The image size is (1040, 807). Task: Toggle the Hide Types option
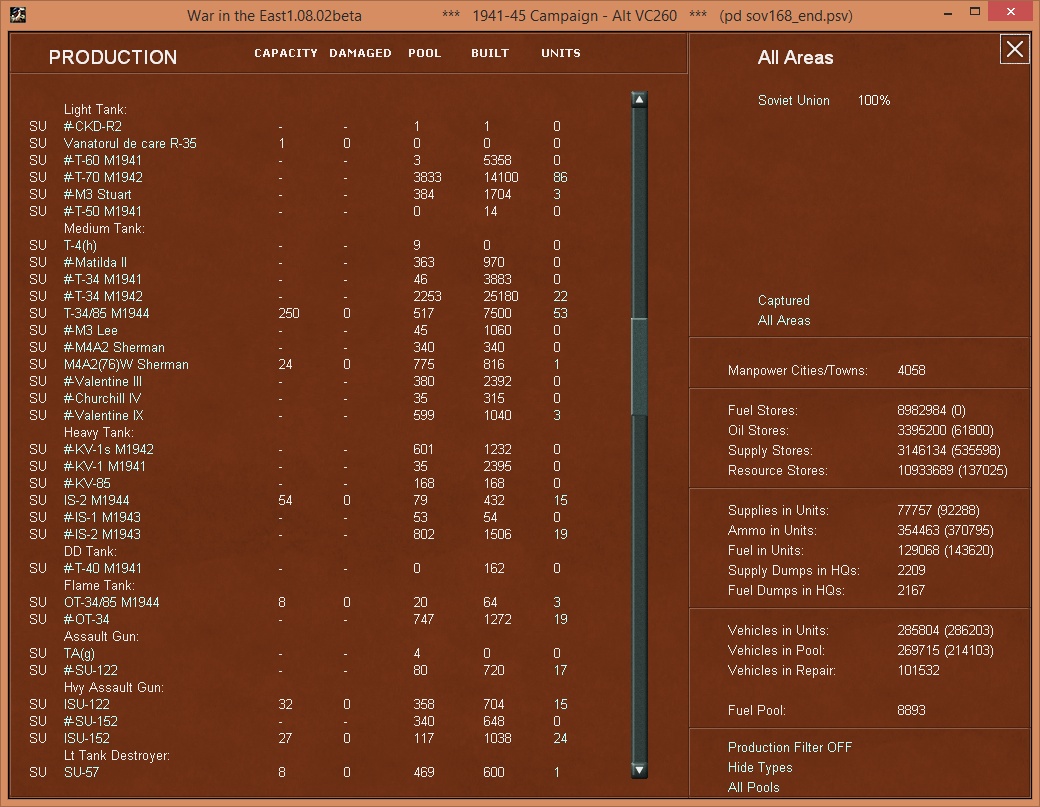(760, 767)
